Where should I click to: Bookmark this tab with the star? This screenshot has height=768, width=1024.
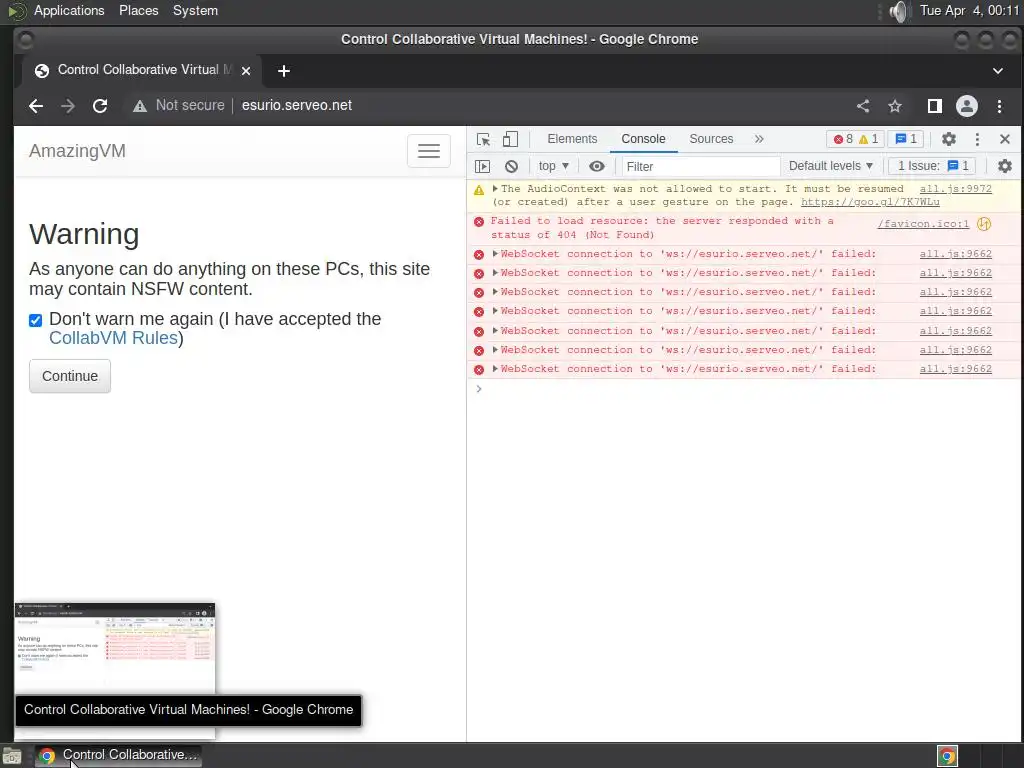tap(895, 106)
